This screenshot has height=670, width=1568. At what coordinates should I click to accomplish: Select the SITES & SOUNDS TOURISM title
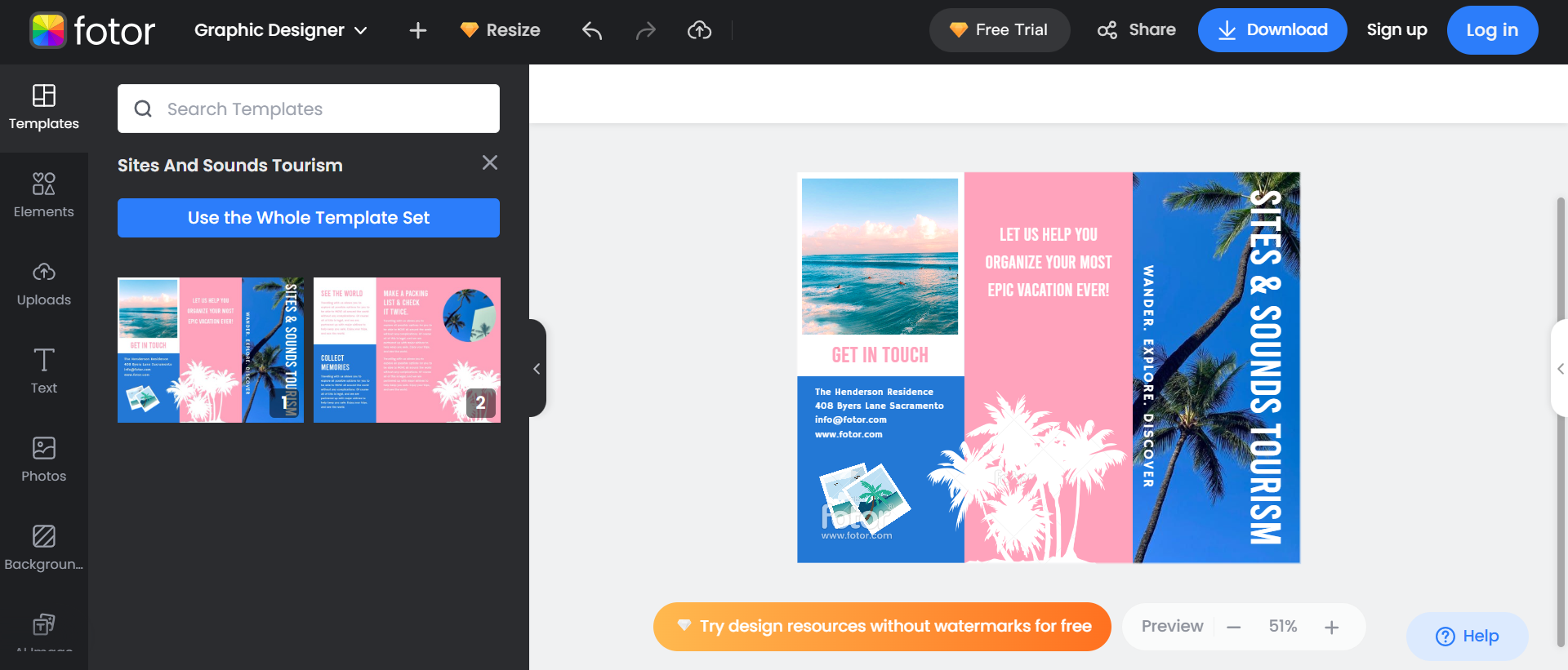[1266, 367]
